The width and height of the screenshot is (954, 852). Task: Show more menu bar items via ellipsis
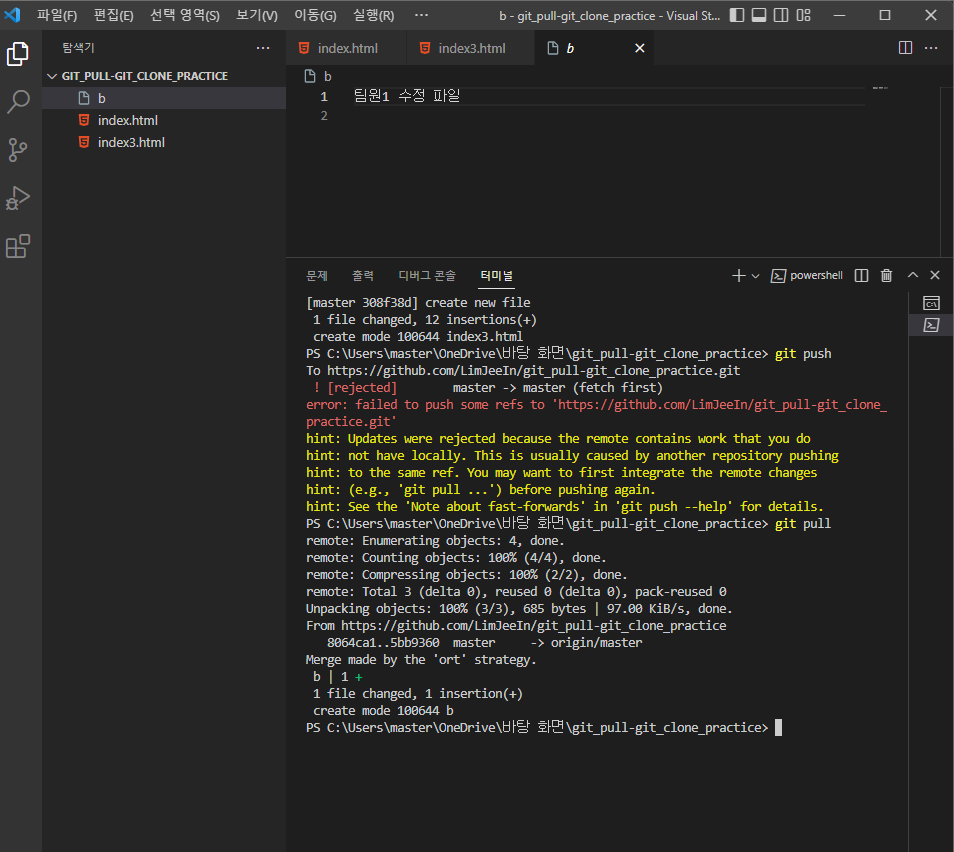pyautogui.click(x=421, y=15)
